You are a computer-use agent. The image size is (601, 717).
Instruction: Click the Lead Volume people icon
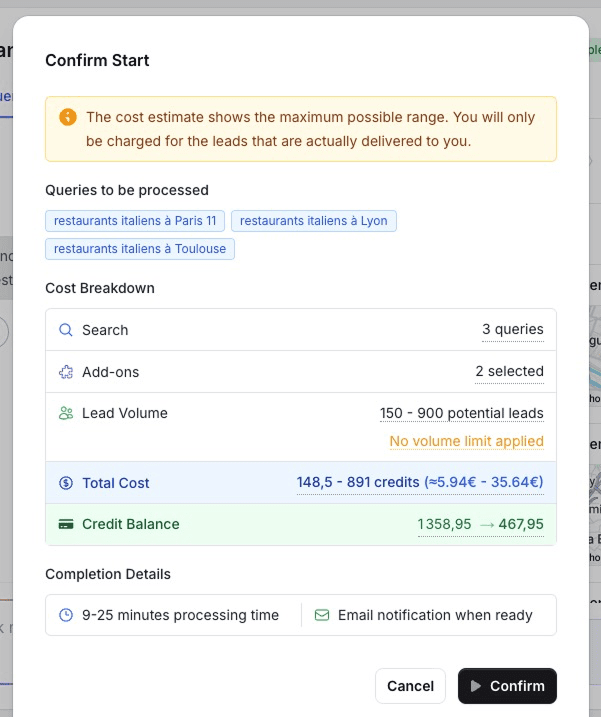[66, 413]
